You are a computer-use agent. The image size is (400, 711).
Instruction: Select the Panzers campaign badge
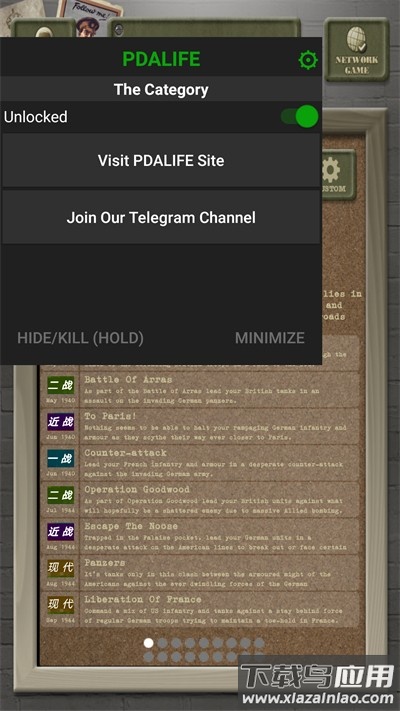pyautogui.click(x=60, y=569)
